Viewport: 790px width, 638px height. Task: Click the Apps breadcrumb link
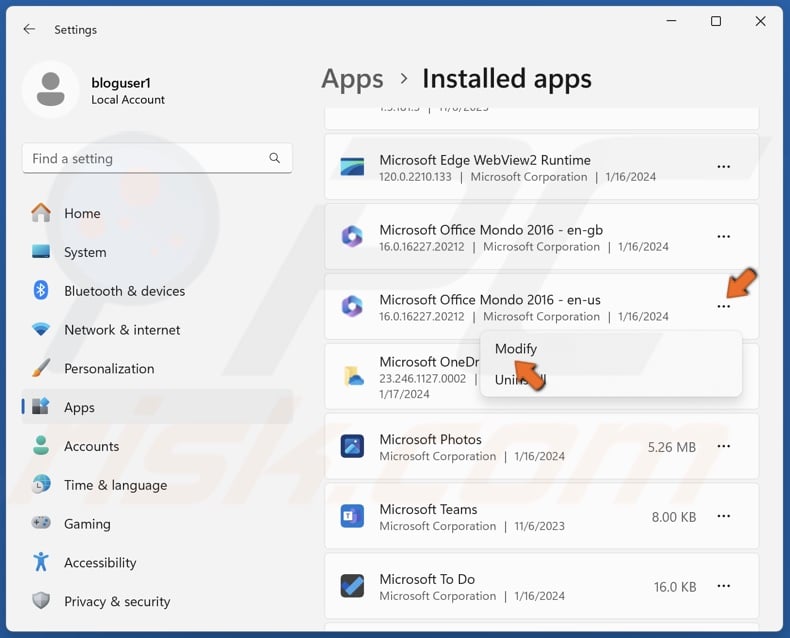click(352, 79)
